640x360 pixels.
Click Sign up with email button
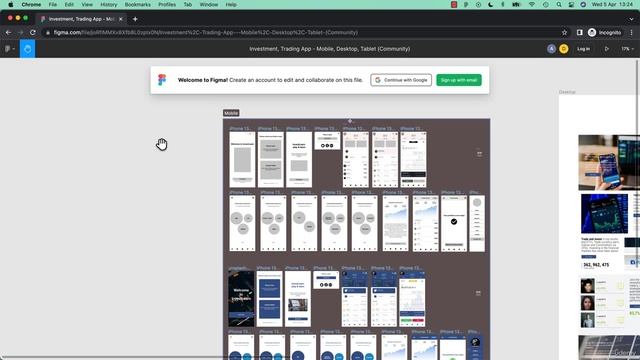(x=459, y=80)
